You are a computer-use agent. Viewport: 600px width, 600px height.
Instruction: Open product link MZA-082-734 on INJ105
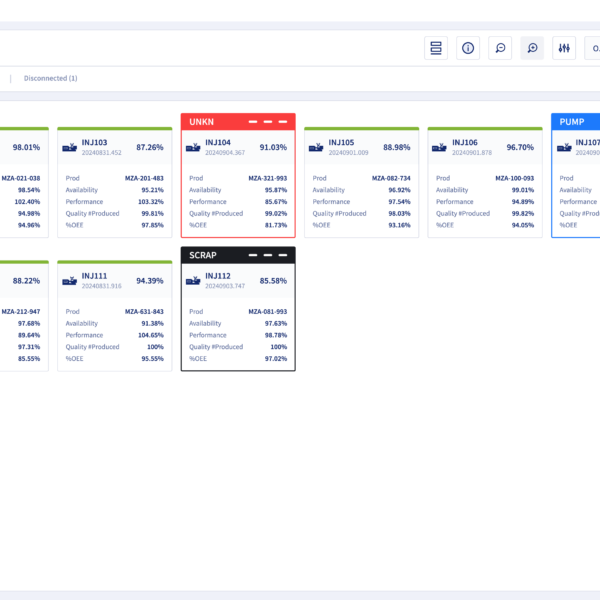pyautogui.click(x=391, y=178)
